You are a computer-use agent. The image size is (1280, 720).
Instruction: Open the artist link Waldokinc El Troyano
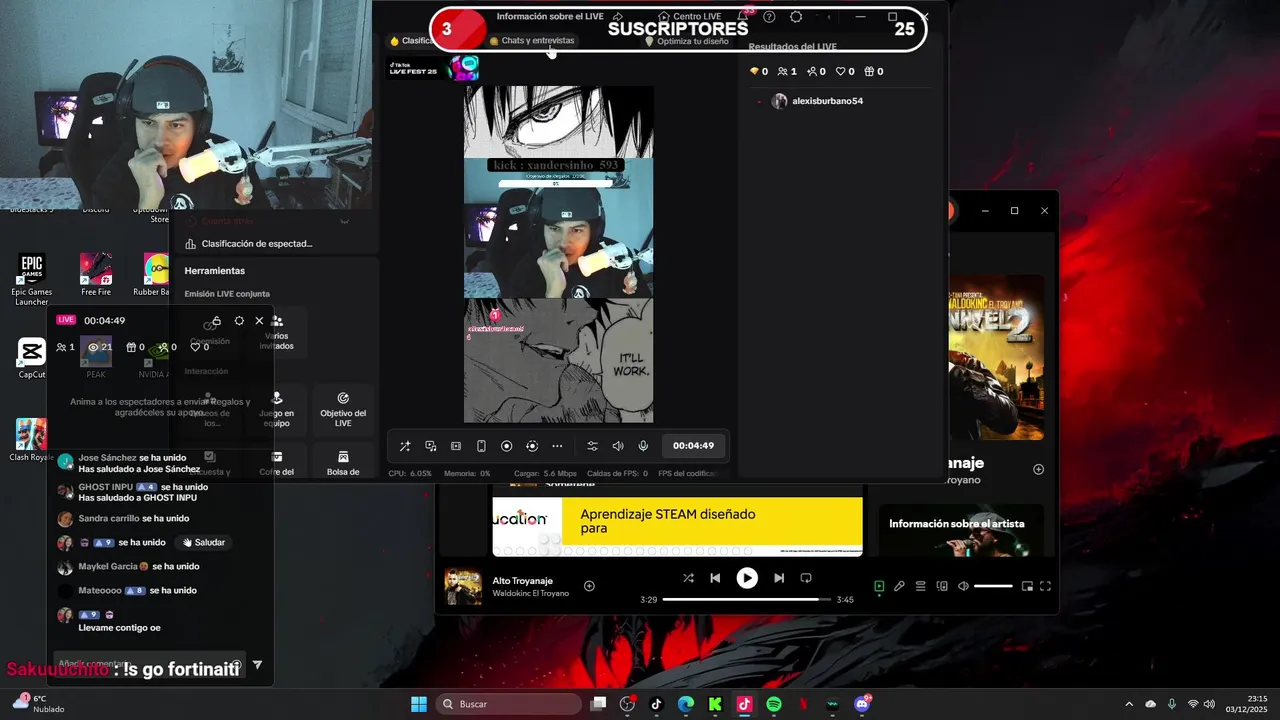pos(530,593)
